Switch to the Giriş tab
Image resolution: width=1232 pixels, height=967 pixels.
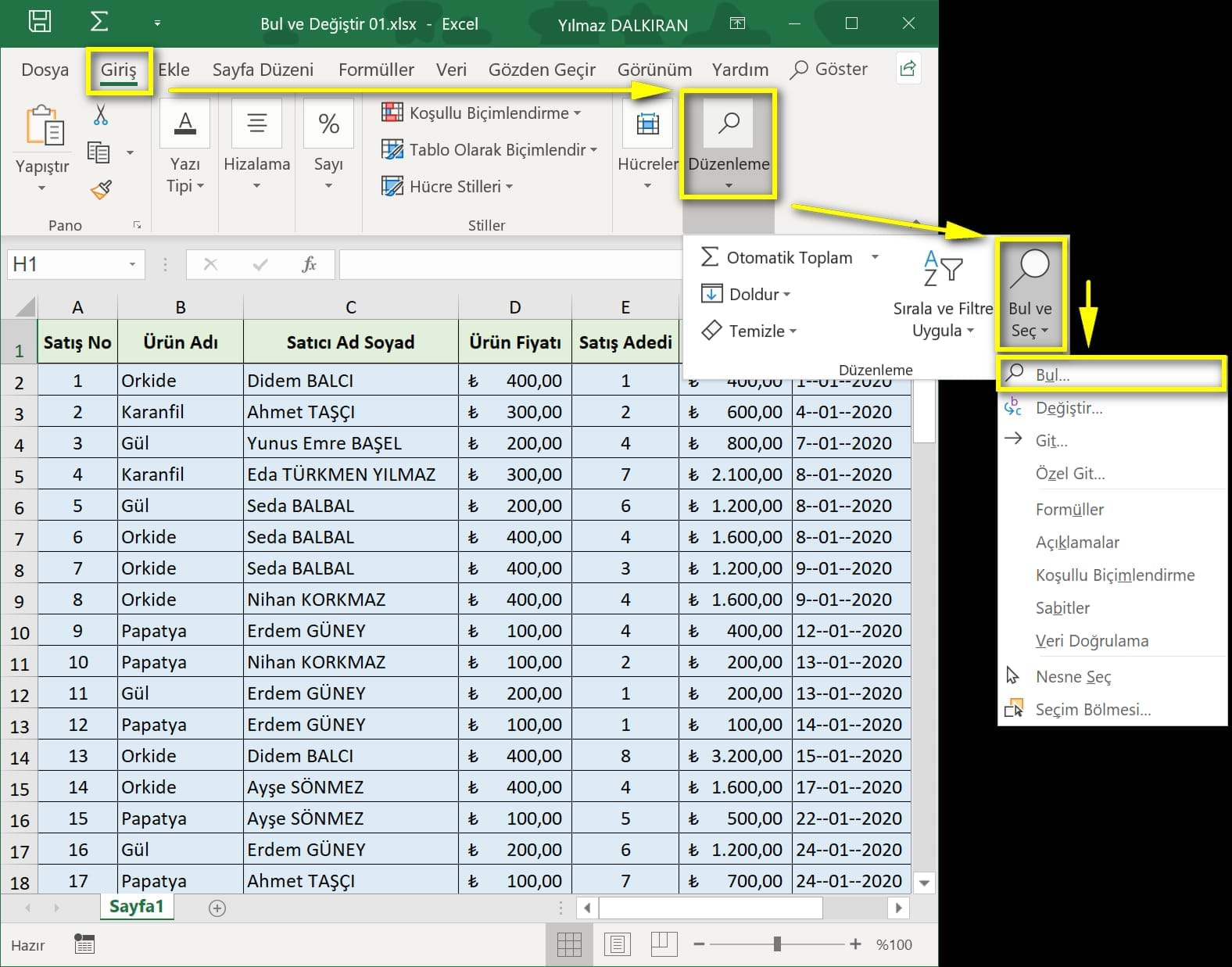tap(118, 70)
